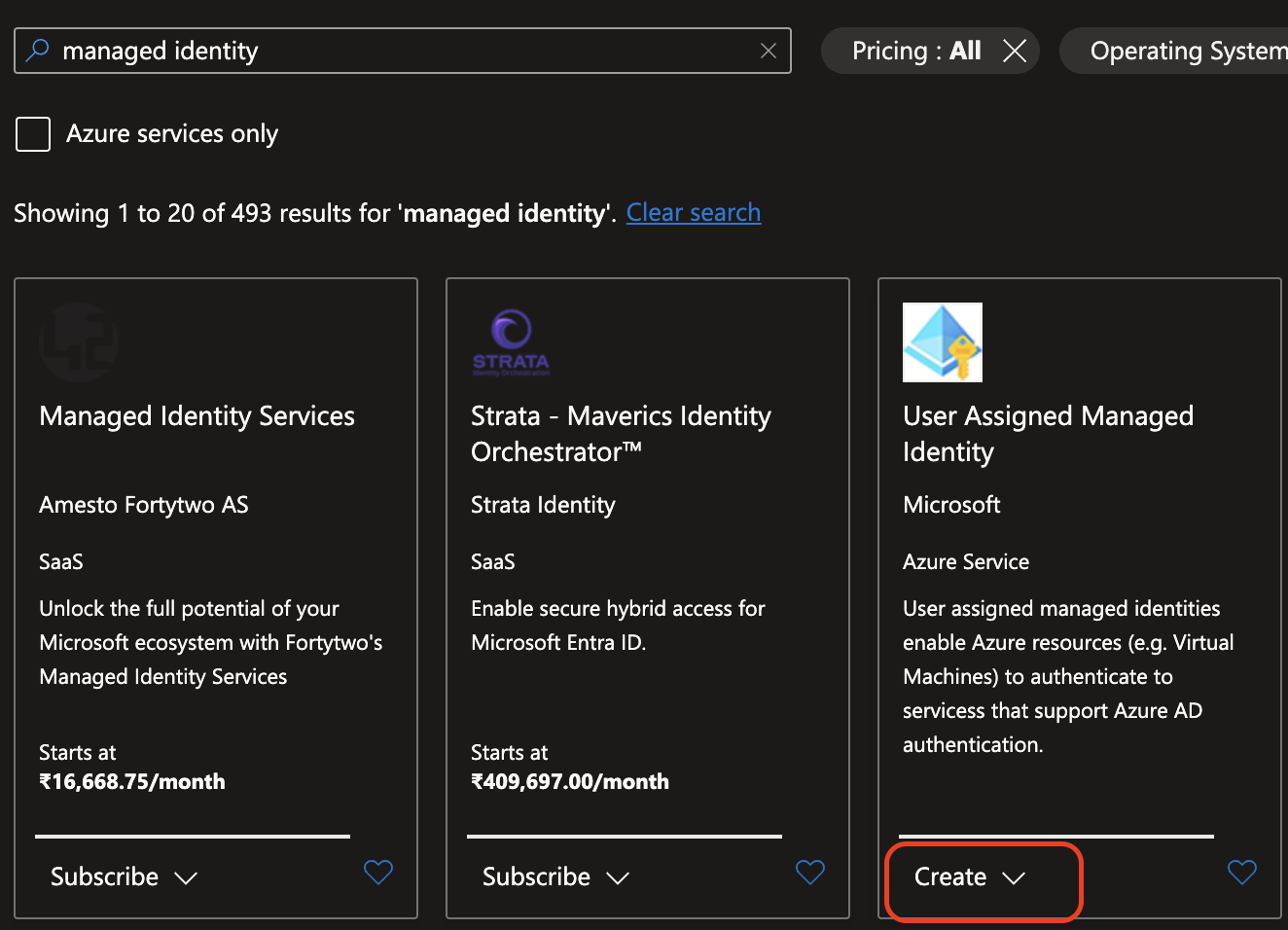Screen dimensions: 1288x930
Task: Select price ₹409,697.00/month
Action: [570, 782]
